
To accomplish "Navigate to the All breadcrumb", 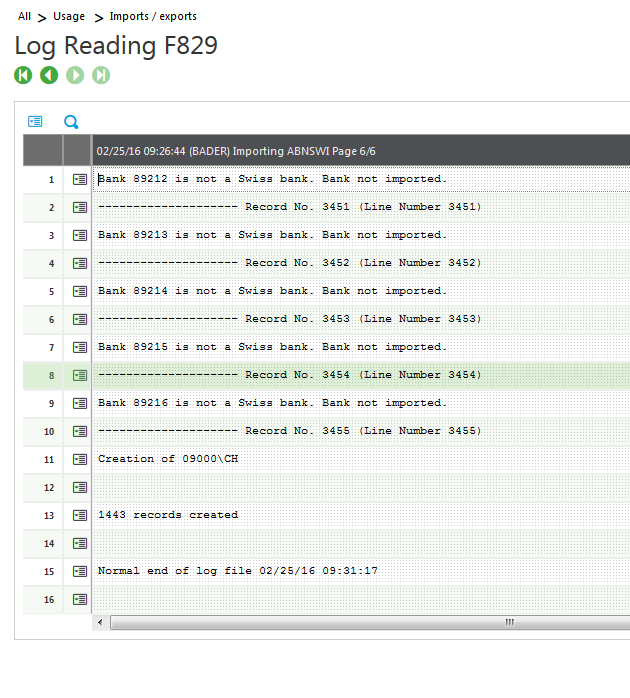I will [x=24, y=16].
